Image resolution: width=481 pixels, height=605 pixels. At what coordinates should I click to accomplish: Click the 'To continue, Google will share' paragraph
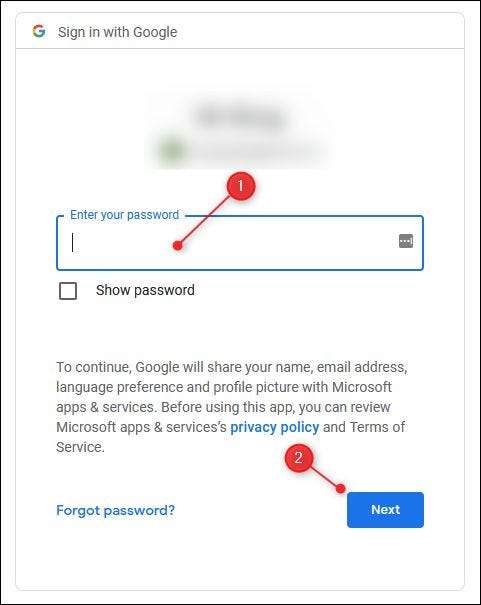pos(231,407)
